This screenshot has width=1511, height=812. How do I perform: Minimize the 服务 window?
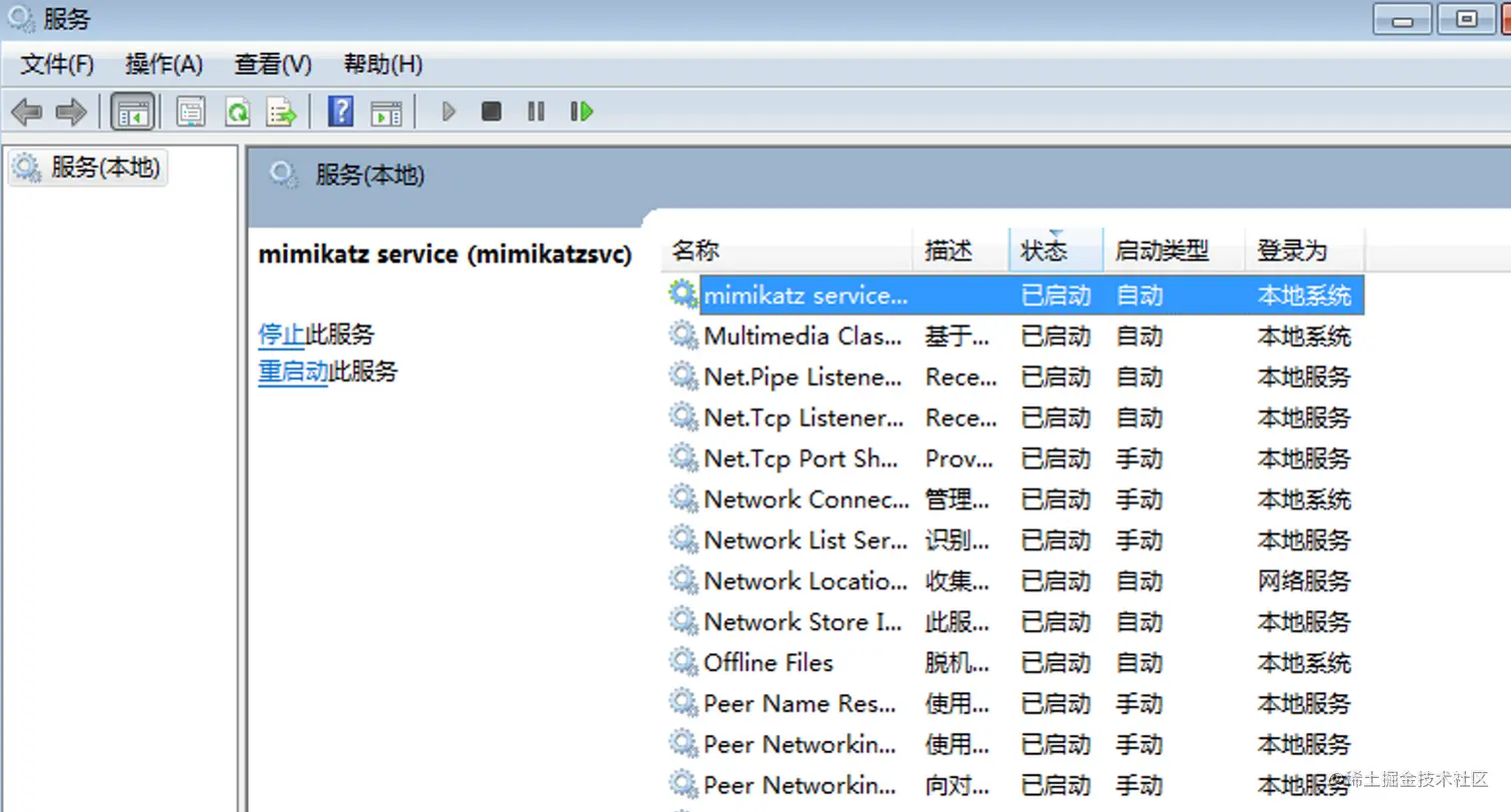click(1403, 19)
